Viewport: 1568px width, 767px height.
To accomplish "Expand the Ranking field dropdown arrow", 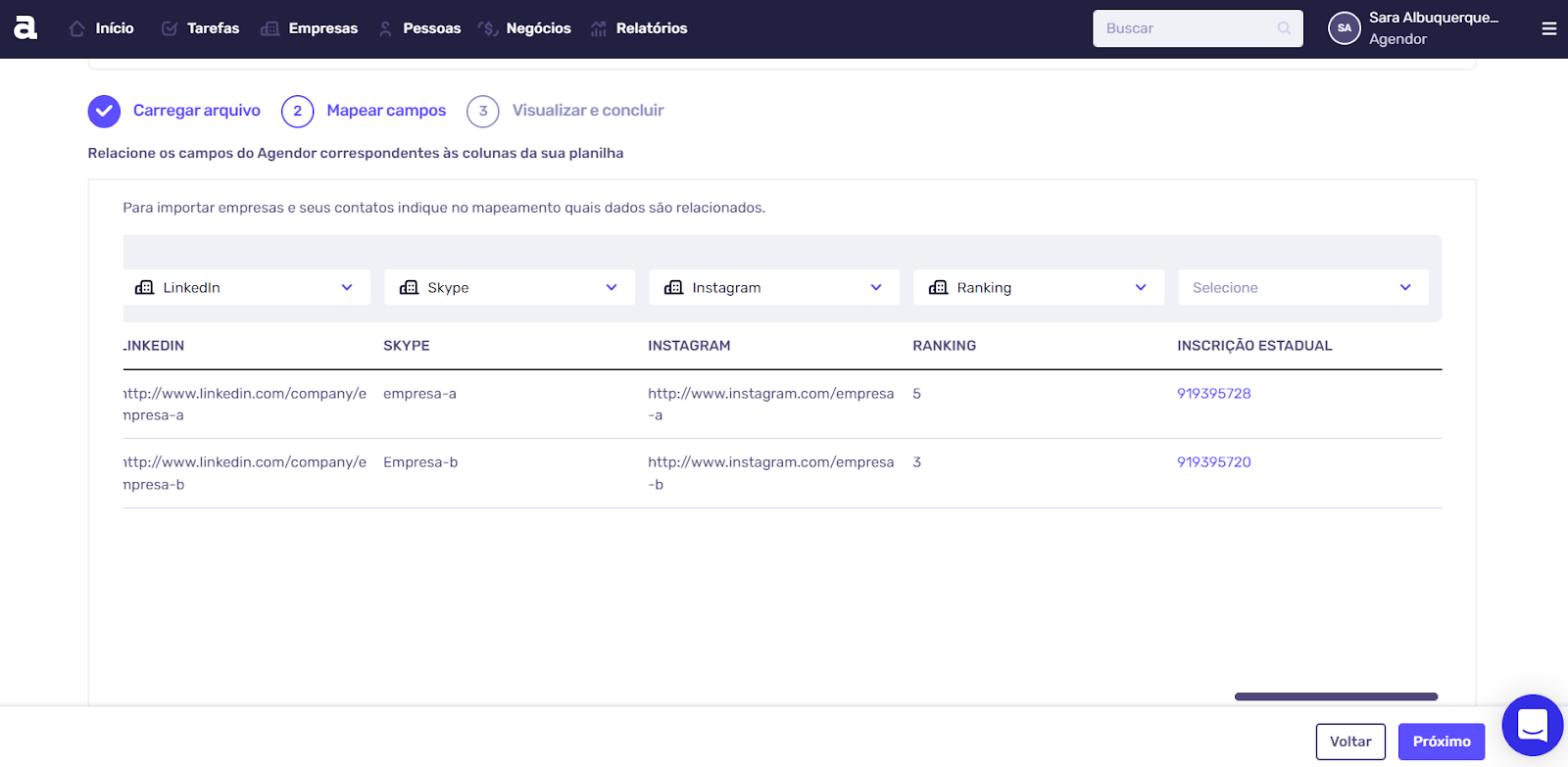I will pos(1141,287).
